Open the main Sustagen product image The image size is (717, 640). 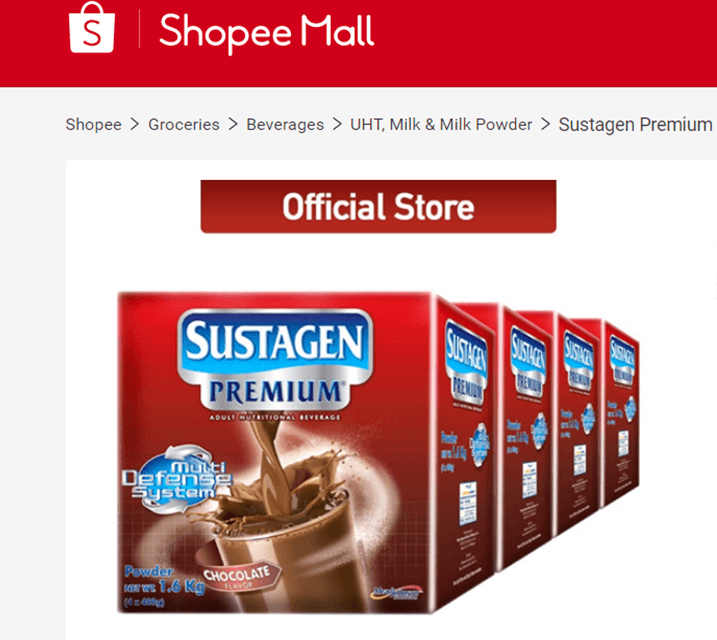click(378, 452)
